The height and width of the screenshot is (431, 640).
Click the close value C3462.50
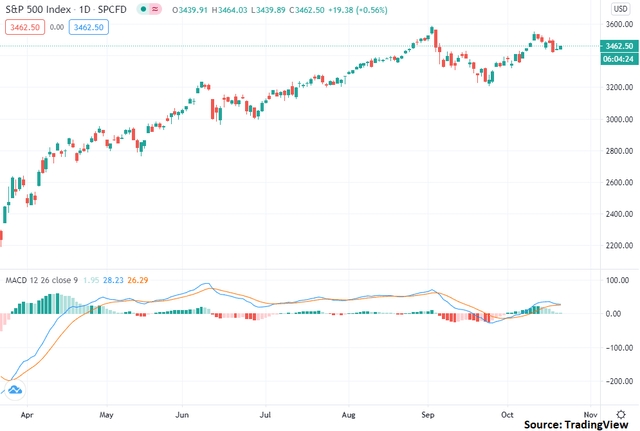tap(307, 10)
